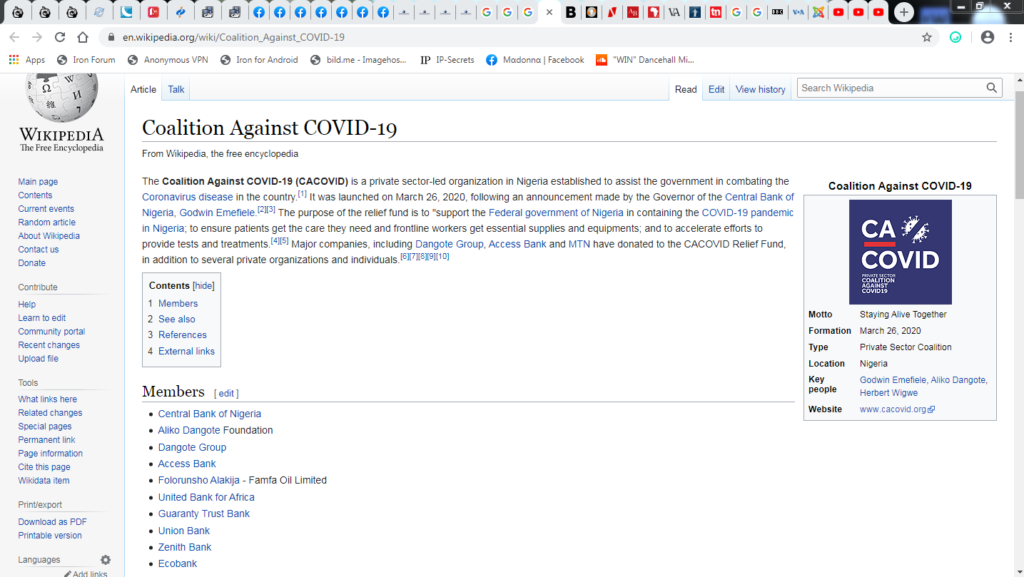Screen dimensions: 1024x577
Task: Jump to Members in Contents
Action: click(178, 304)
